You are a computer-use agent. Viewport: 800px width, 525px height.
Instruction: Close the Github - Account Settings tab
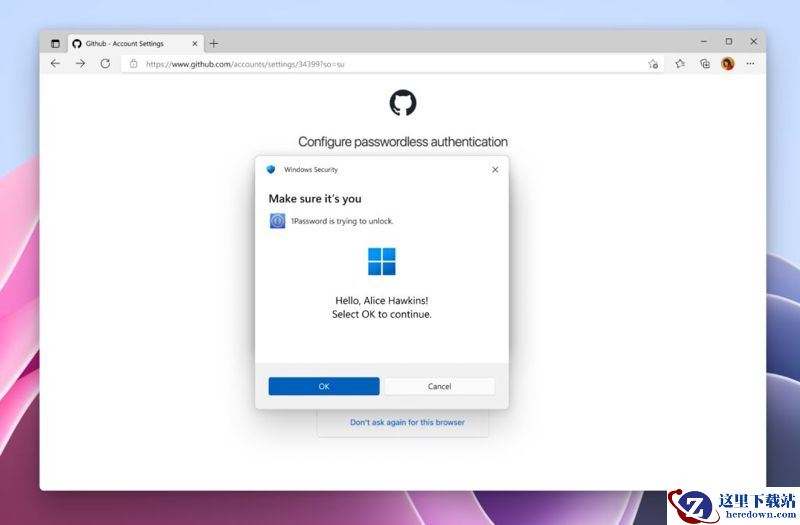(194, 44)
